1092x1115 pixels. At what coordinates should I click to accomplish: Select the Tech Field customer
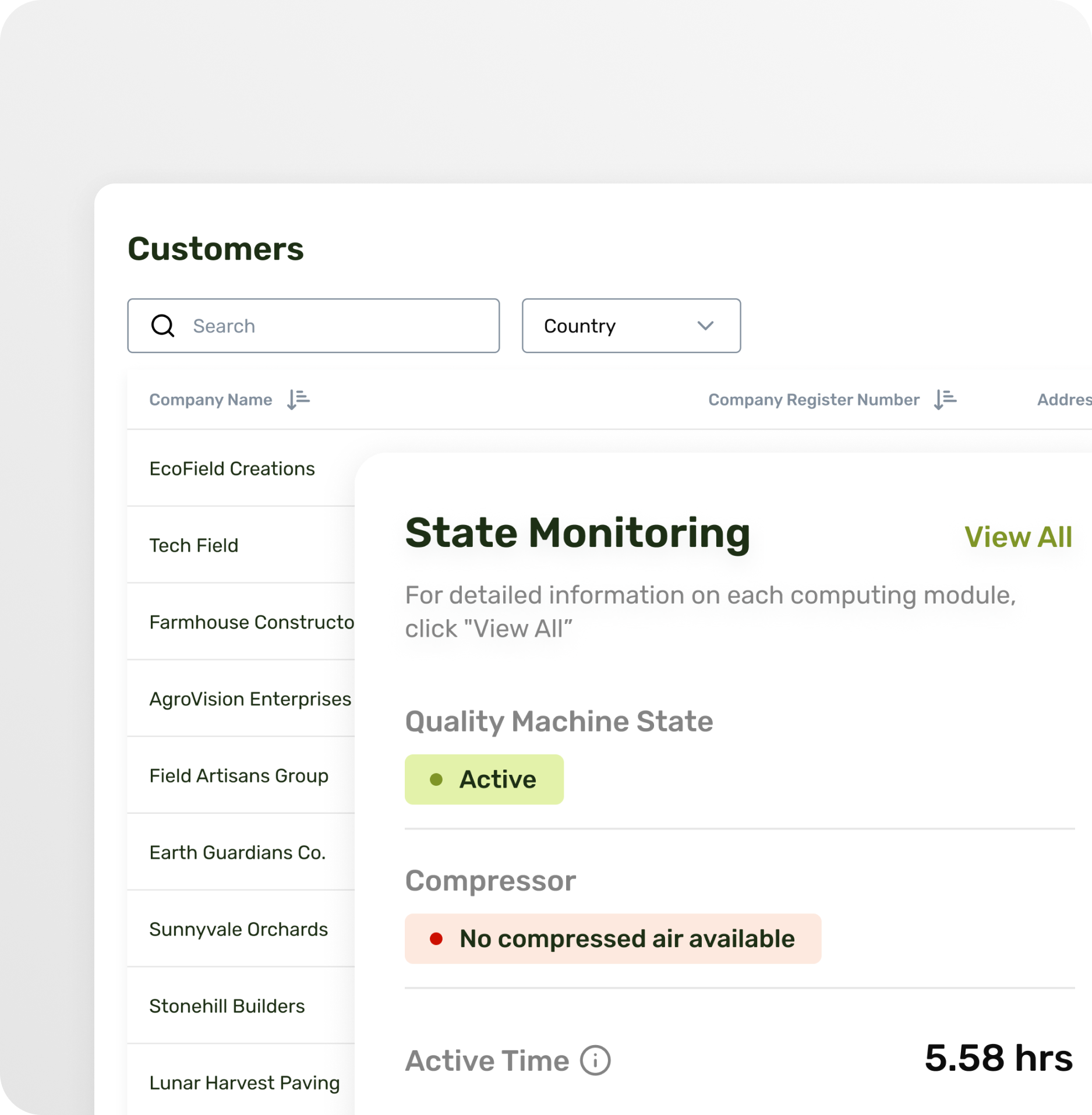194,546
